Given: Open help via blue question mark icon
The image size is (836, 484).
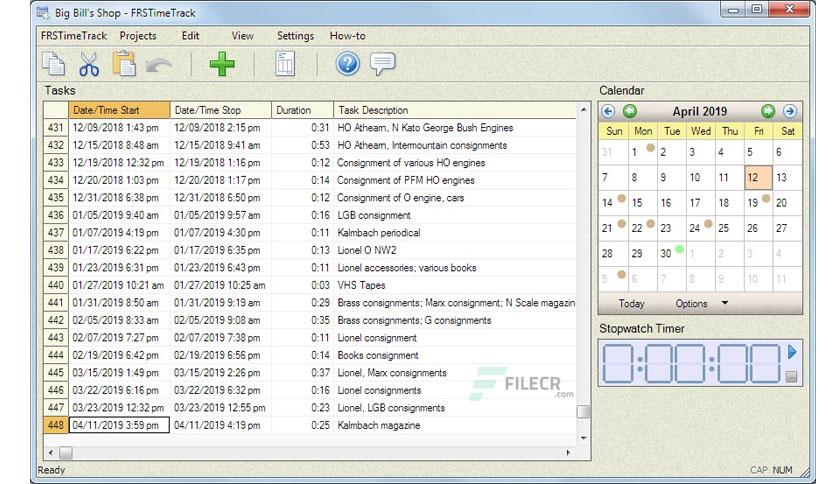Looking at the screenshot, I should tap(348, 64).
